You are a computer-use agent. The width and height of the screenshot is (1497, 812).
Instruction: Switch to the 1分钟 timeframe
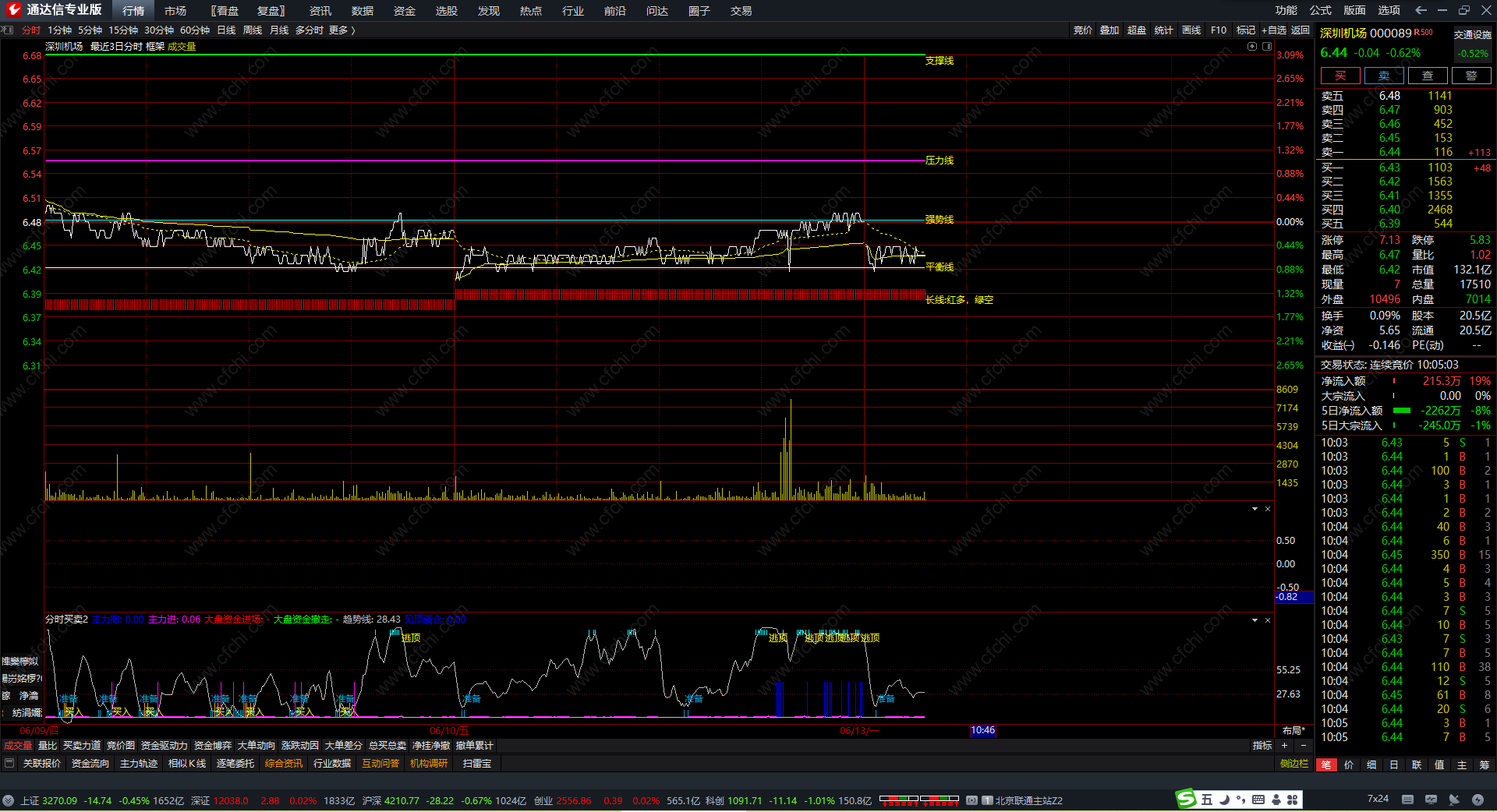pyautogui.click(x=59, y=30)
